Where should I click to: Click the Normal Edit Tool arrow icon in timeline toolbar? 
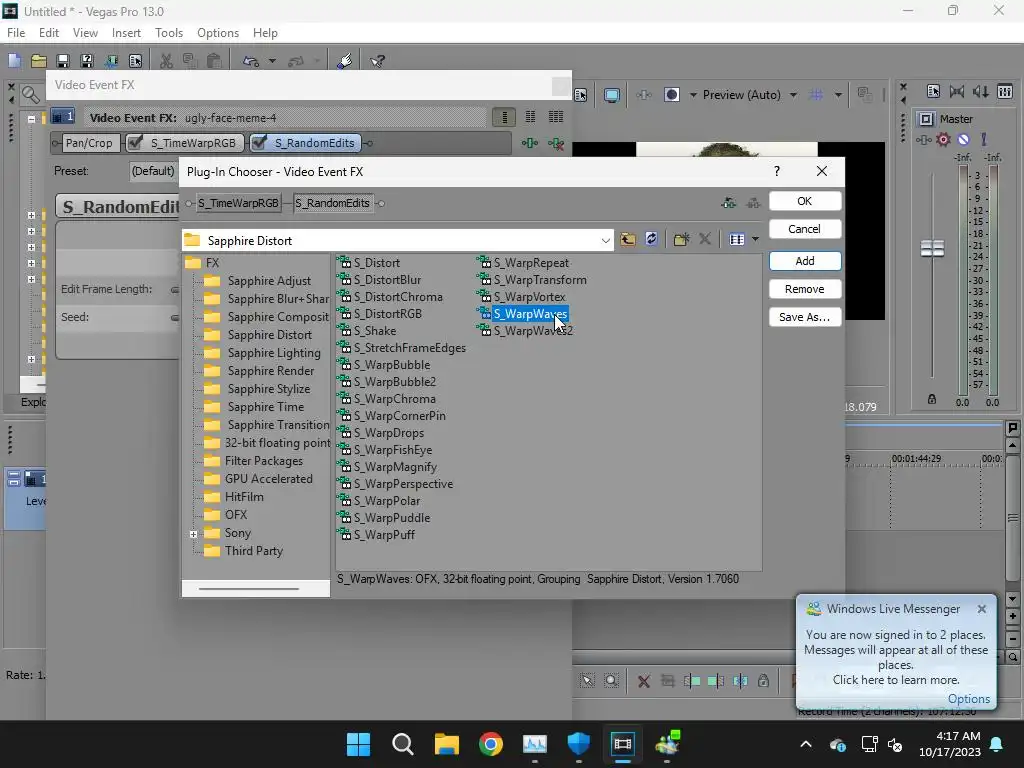(587, 681)
